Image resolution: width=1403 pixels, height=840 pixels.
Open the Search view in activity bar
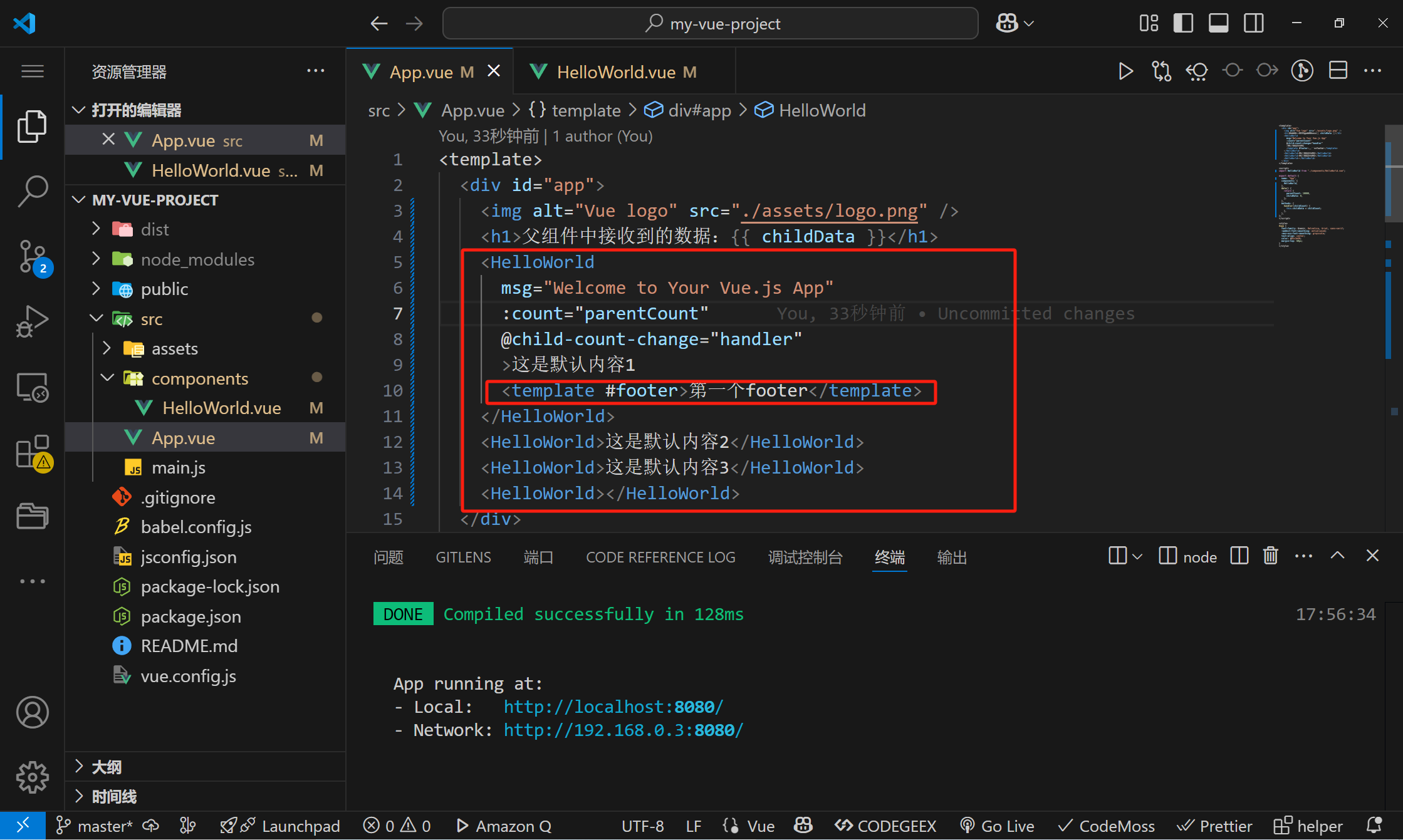32,190
